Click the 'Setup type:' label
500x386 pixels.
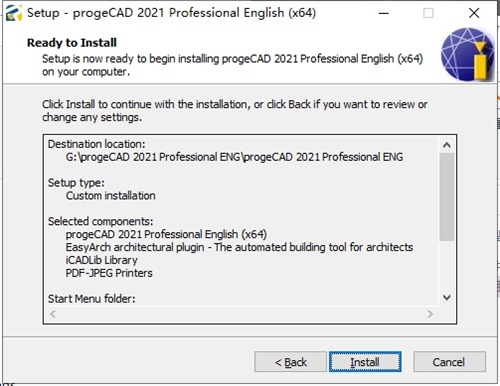[x=76, y=183]
